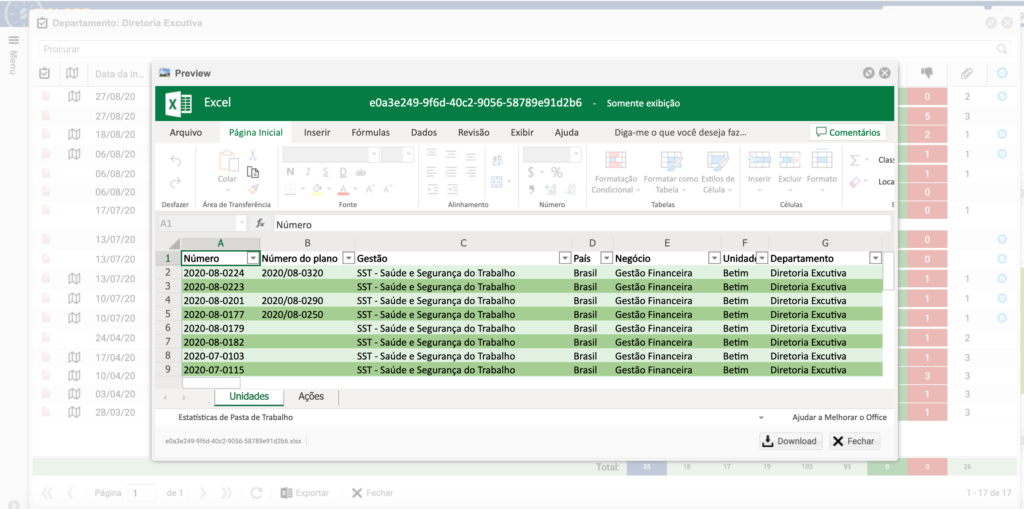Switch to the Revisão ribbon tab

tap(473, 133)
